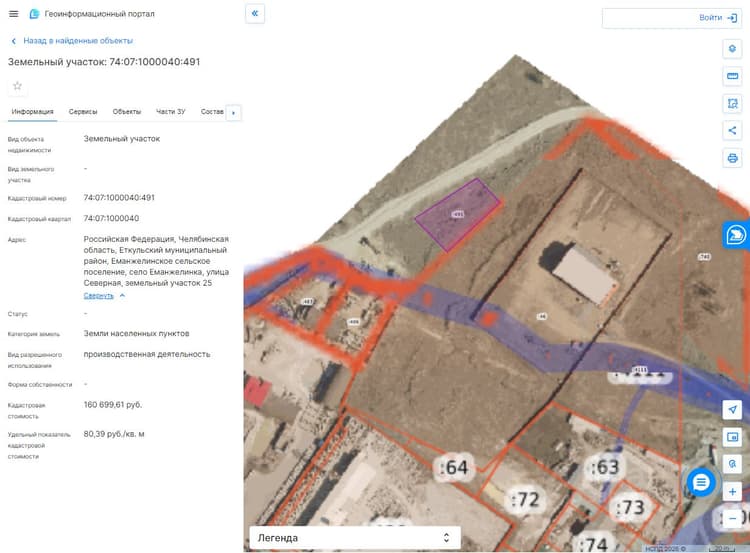Click the value 80,39 руб./кв. м
The image size is (750, 553).
click(x=114, y=434)
